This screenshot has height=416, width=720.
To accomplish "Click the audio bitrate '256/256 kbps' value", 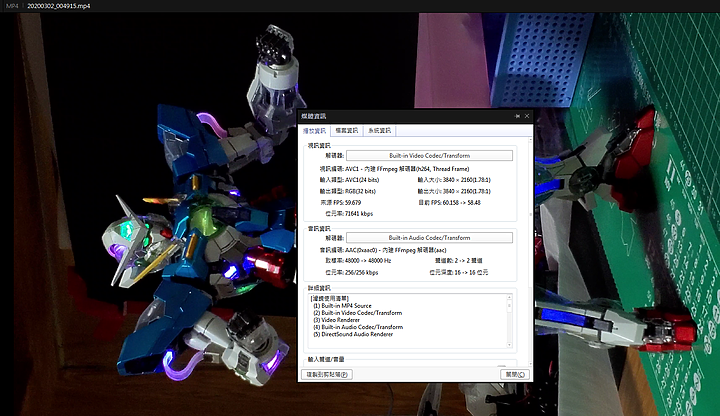I will [361, 273].
